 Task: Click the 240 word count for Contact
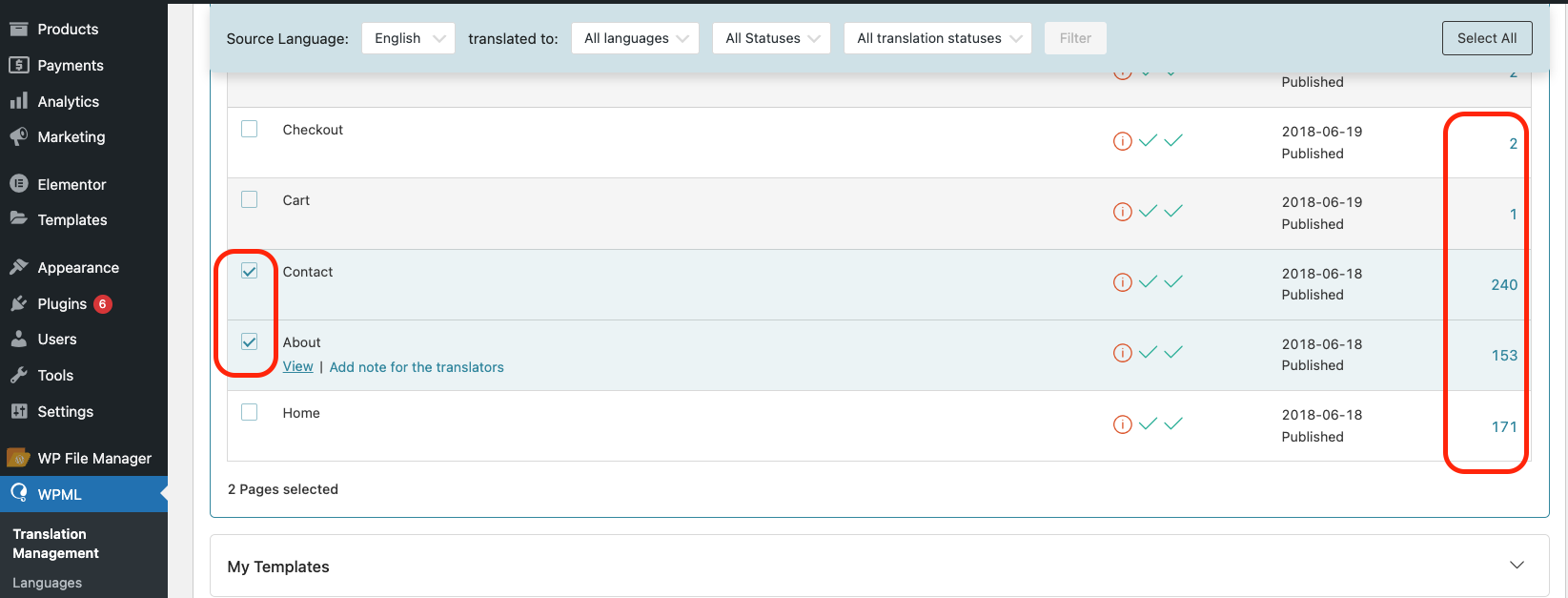point(1504,284)
